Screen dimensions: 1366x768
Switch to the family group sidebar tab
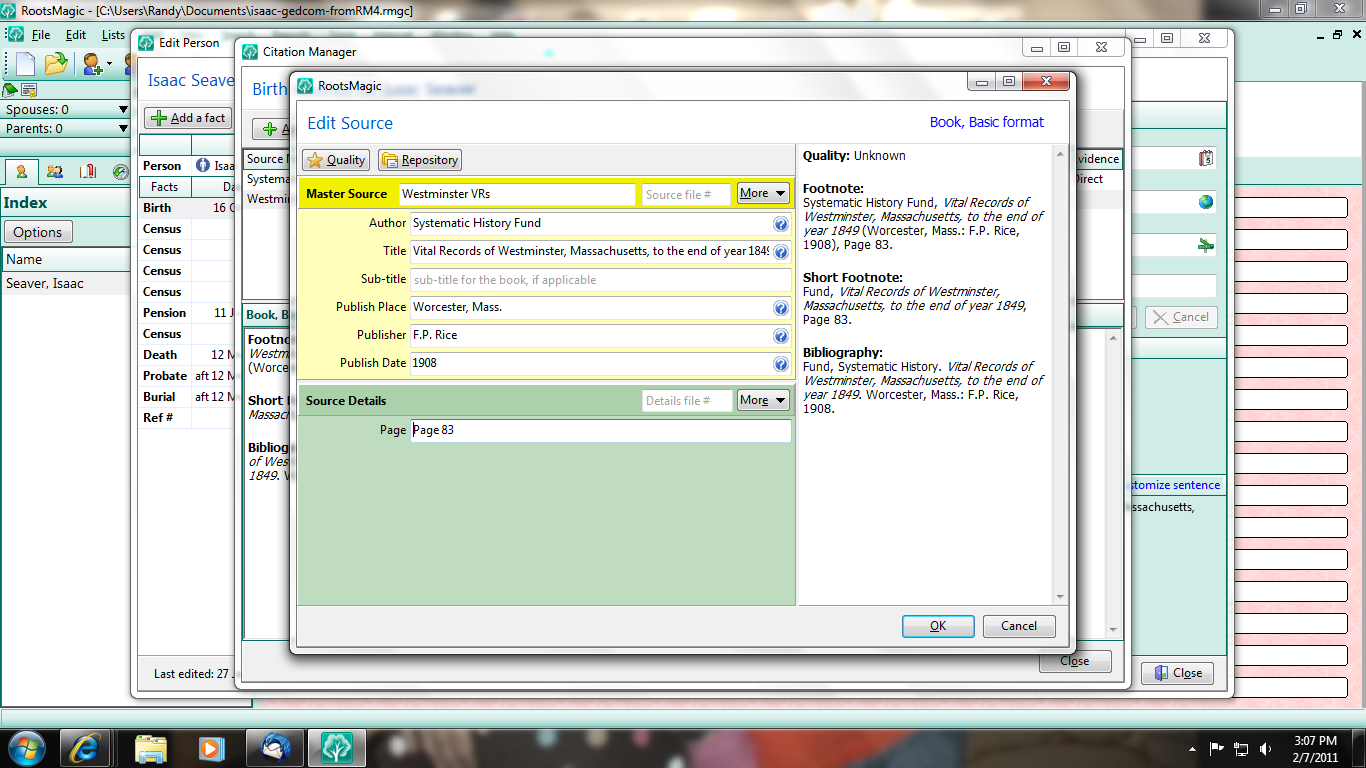[x=55, y=172]
